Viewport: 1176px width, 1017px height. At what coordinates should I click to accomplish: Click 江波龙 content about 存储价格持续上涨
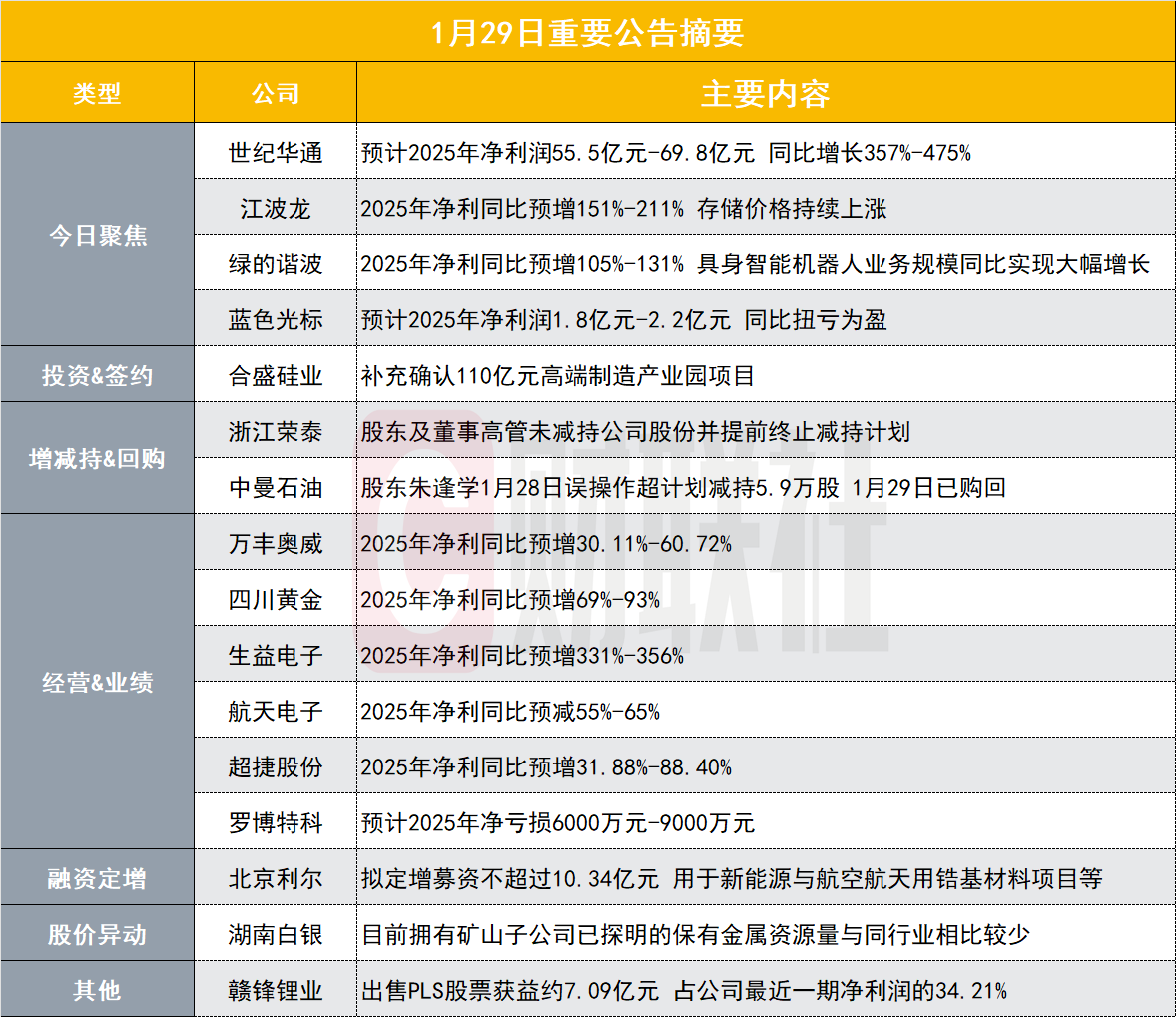pos(624,208)
